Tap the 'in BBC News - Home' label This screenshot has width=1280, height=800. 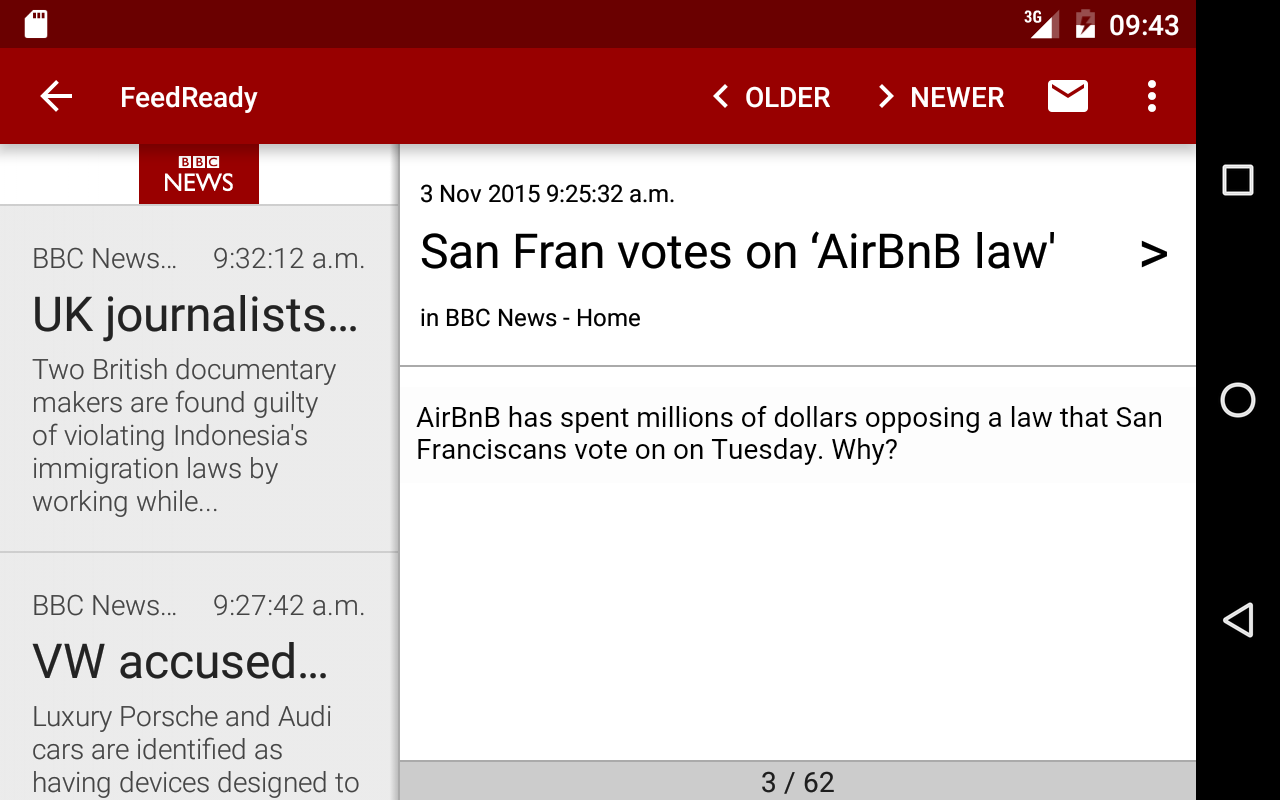pyautogui.click(x=530, y=318)
